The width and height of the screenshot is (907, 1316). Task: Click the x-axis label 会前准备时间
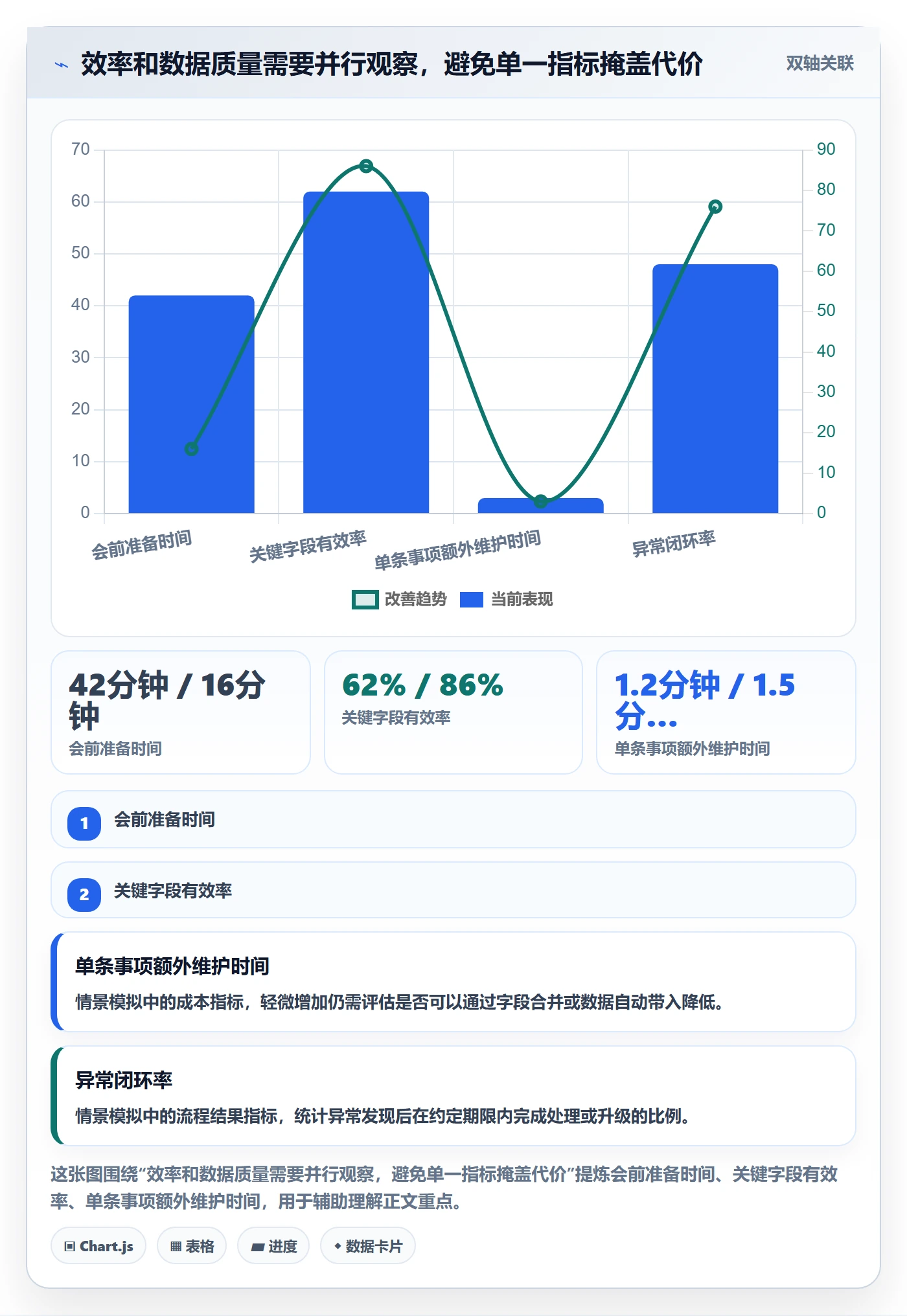coord(141,545)
